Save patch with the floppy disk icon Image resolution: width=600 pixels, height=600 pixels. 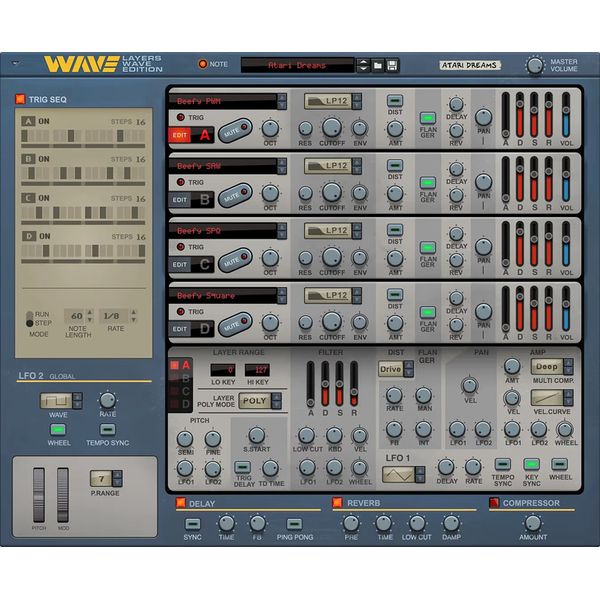(392, 65)
